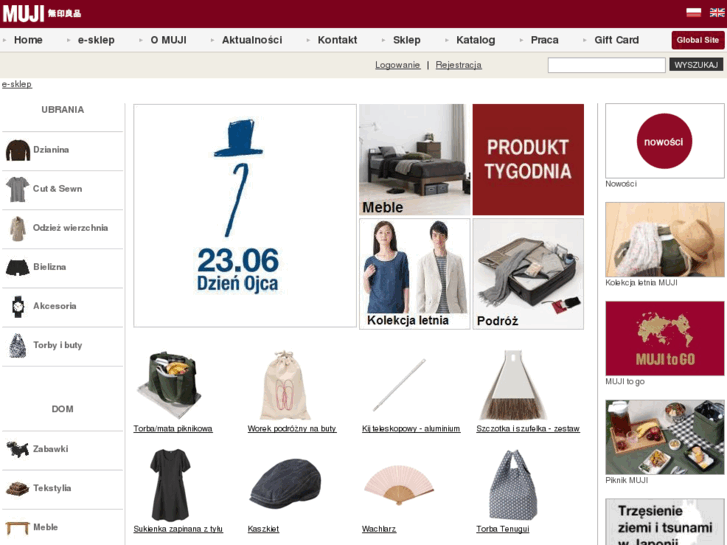727x545 pixels.
Task: Click the Torba Tenugui bag image
Action: click(513, 485)
